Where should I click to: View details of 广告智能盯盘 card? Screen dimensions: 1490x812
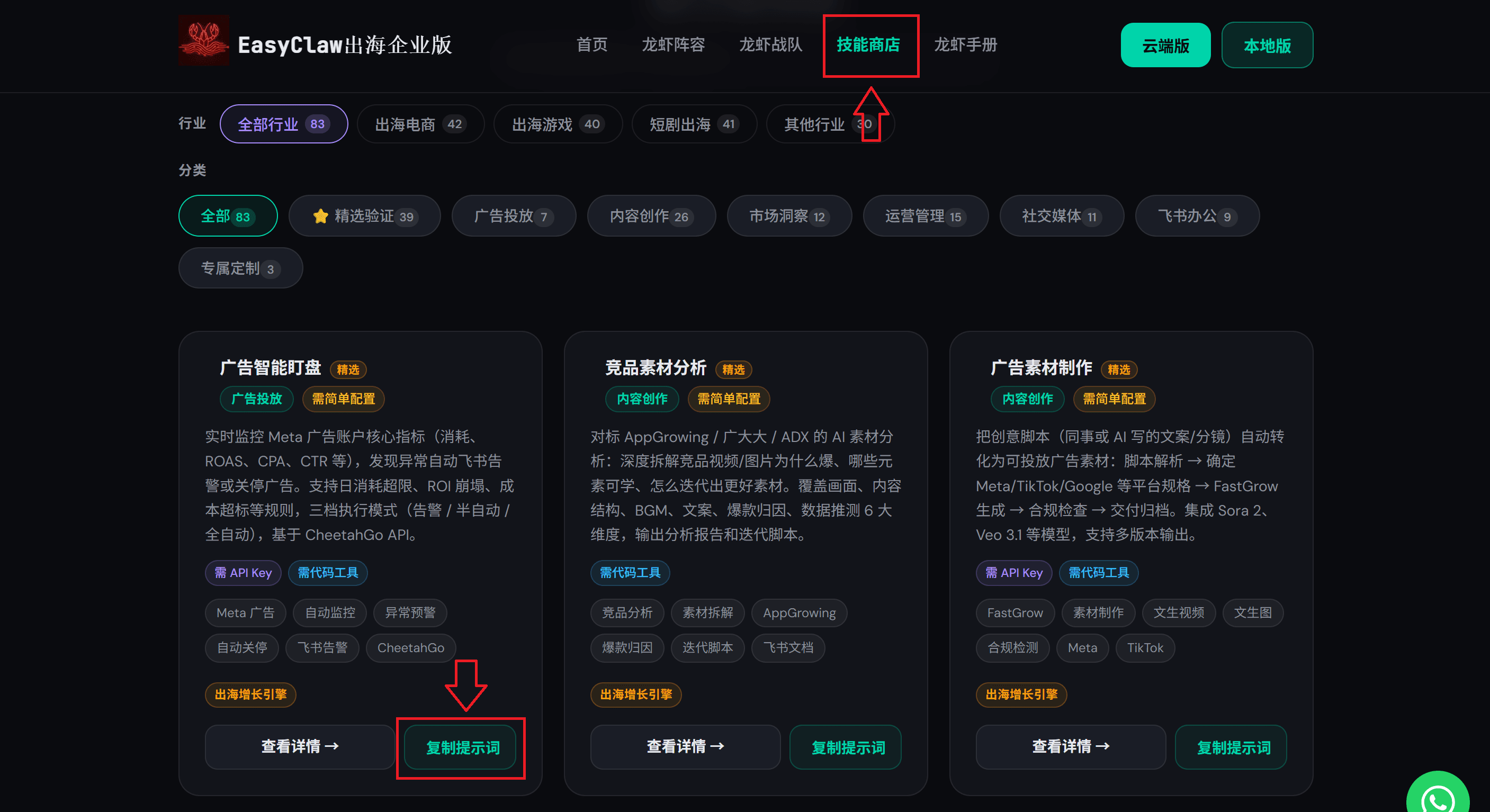pos(300,747)
